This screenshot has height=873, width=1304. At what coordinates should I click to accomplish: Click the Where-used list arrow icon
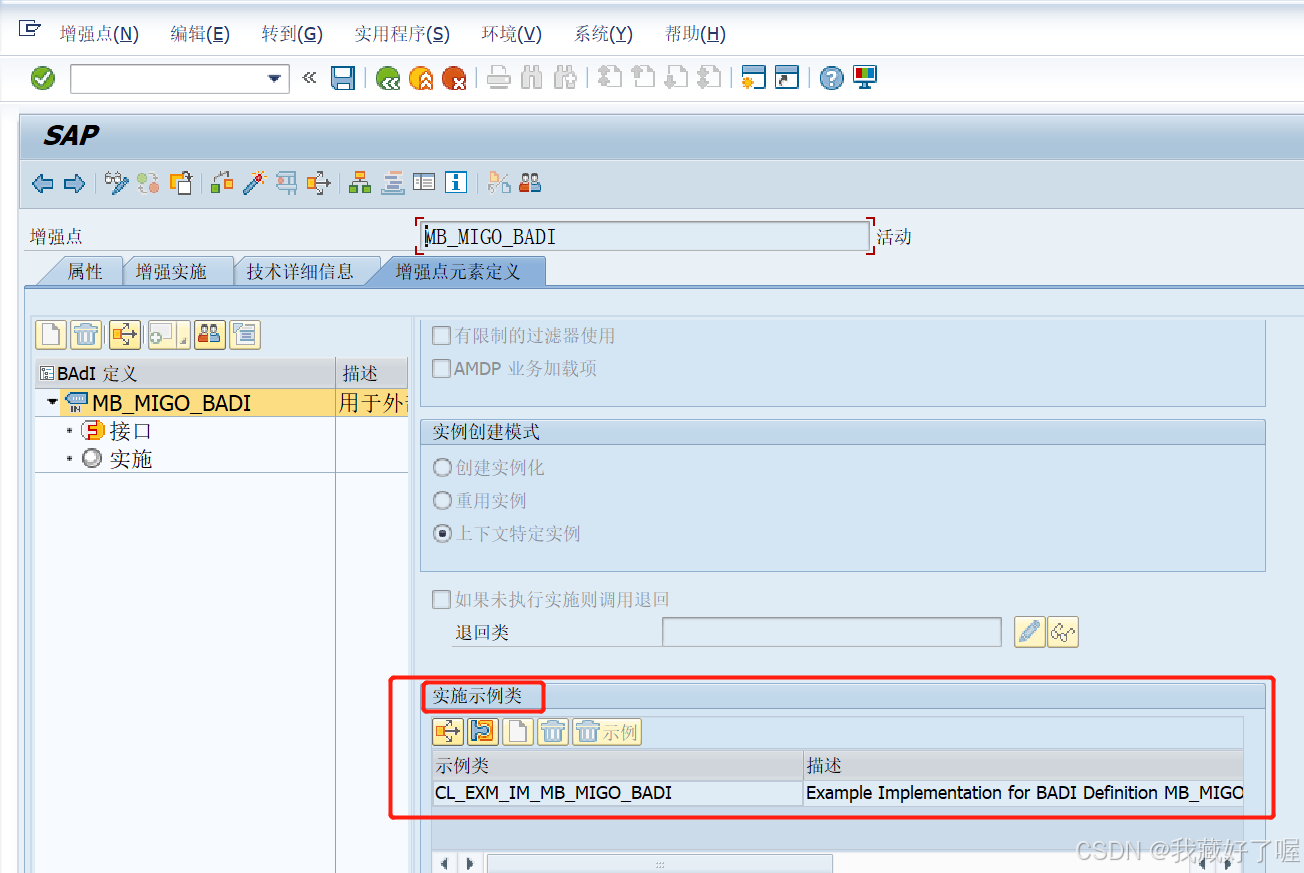(x=319, y=183)
